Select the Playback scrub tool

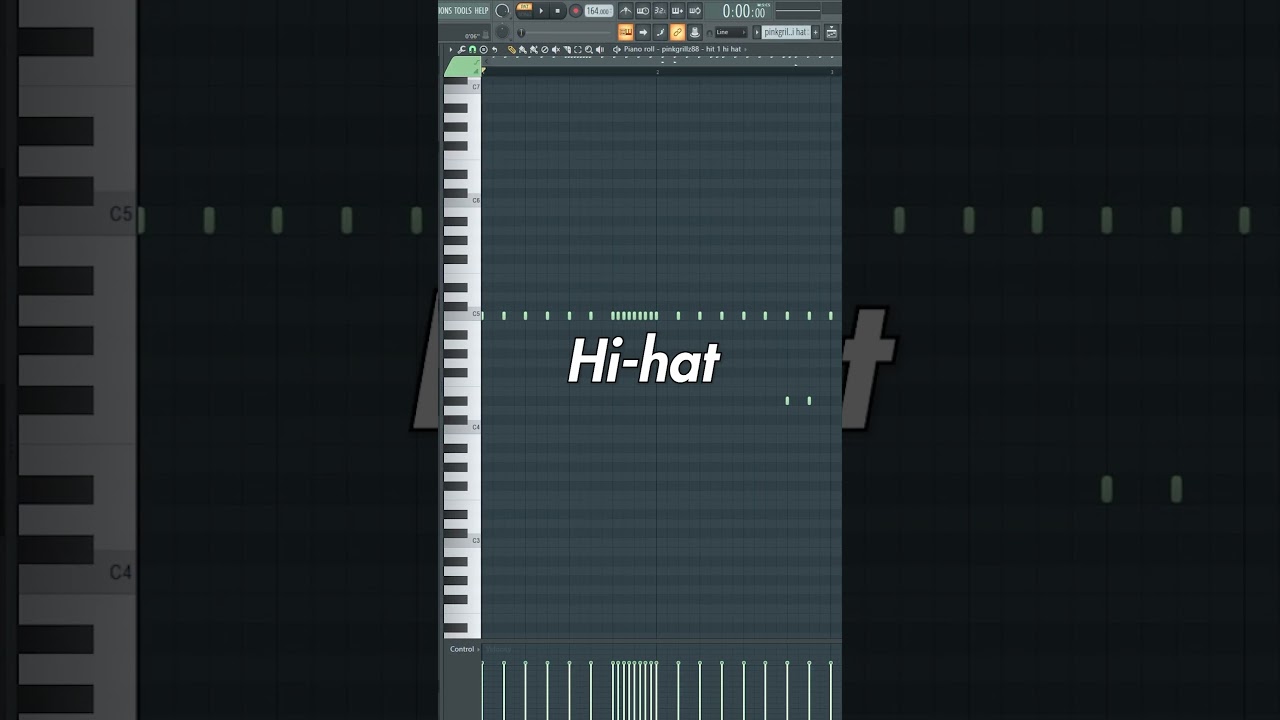pos(600,50)
